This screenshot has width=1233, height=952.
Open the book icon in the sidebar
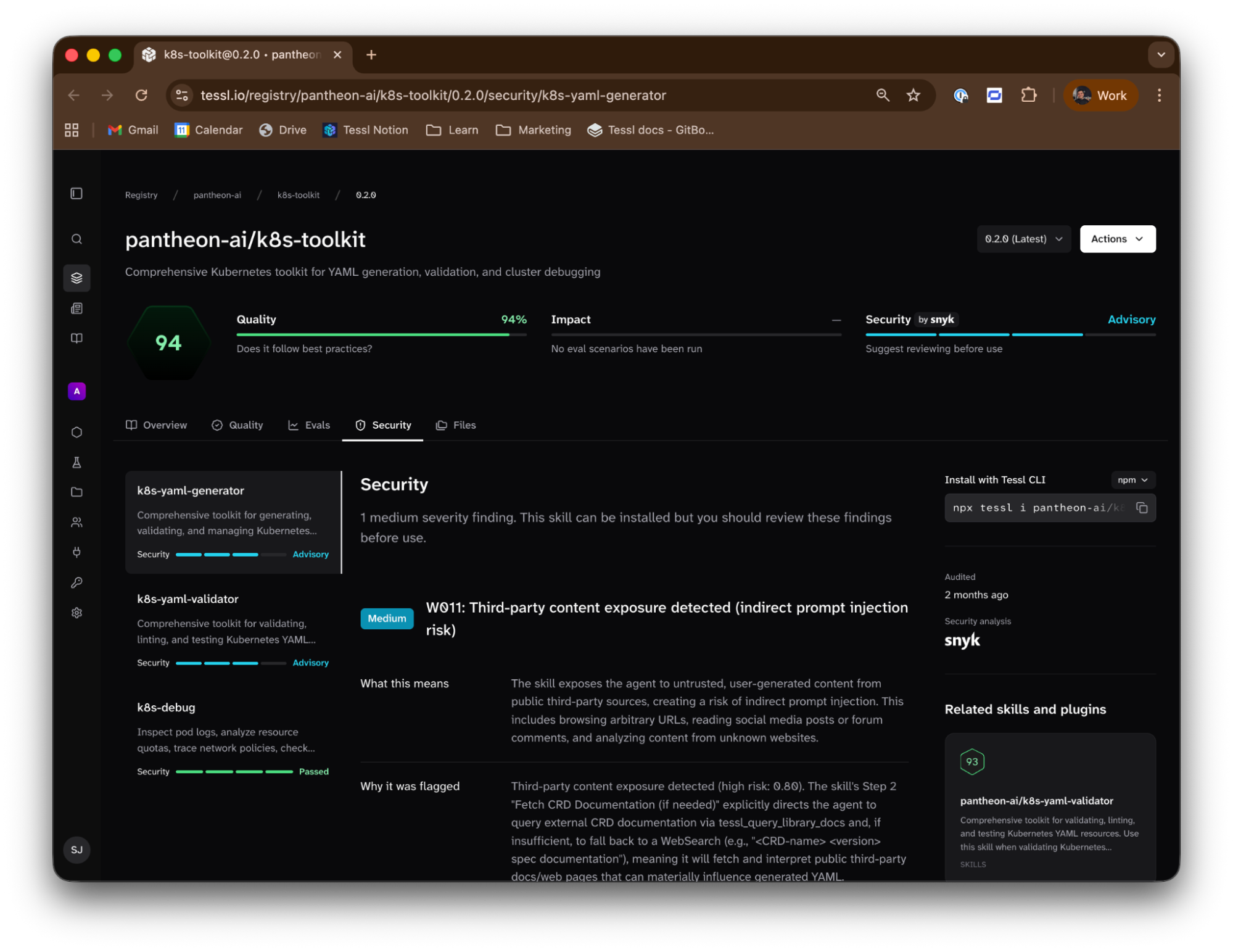(76, 338)
